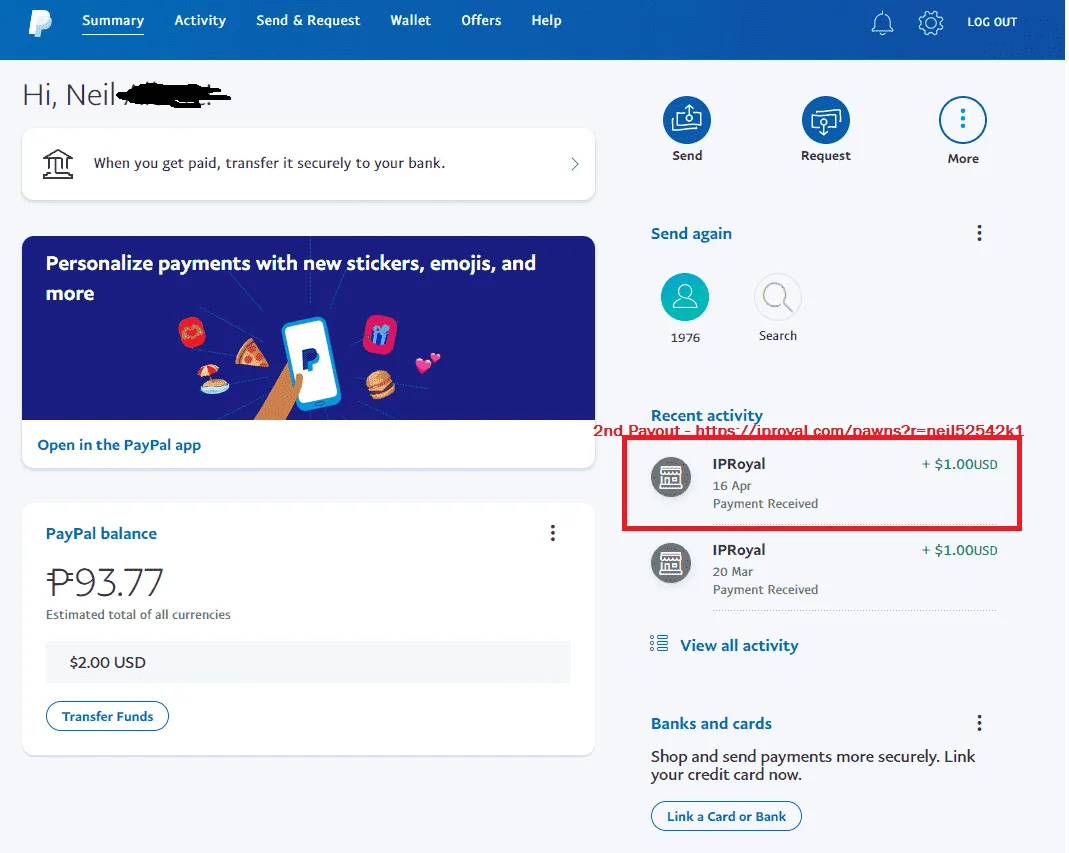Click Link a Card or Bank button
This screenshot has width=1069, height=853.
click(x=726, y=816)
